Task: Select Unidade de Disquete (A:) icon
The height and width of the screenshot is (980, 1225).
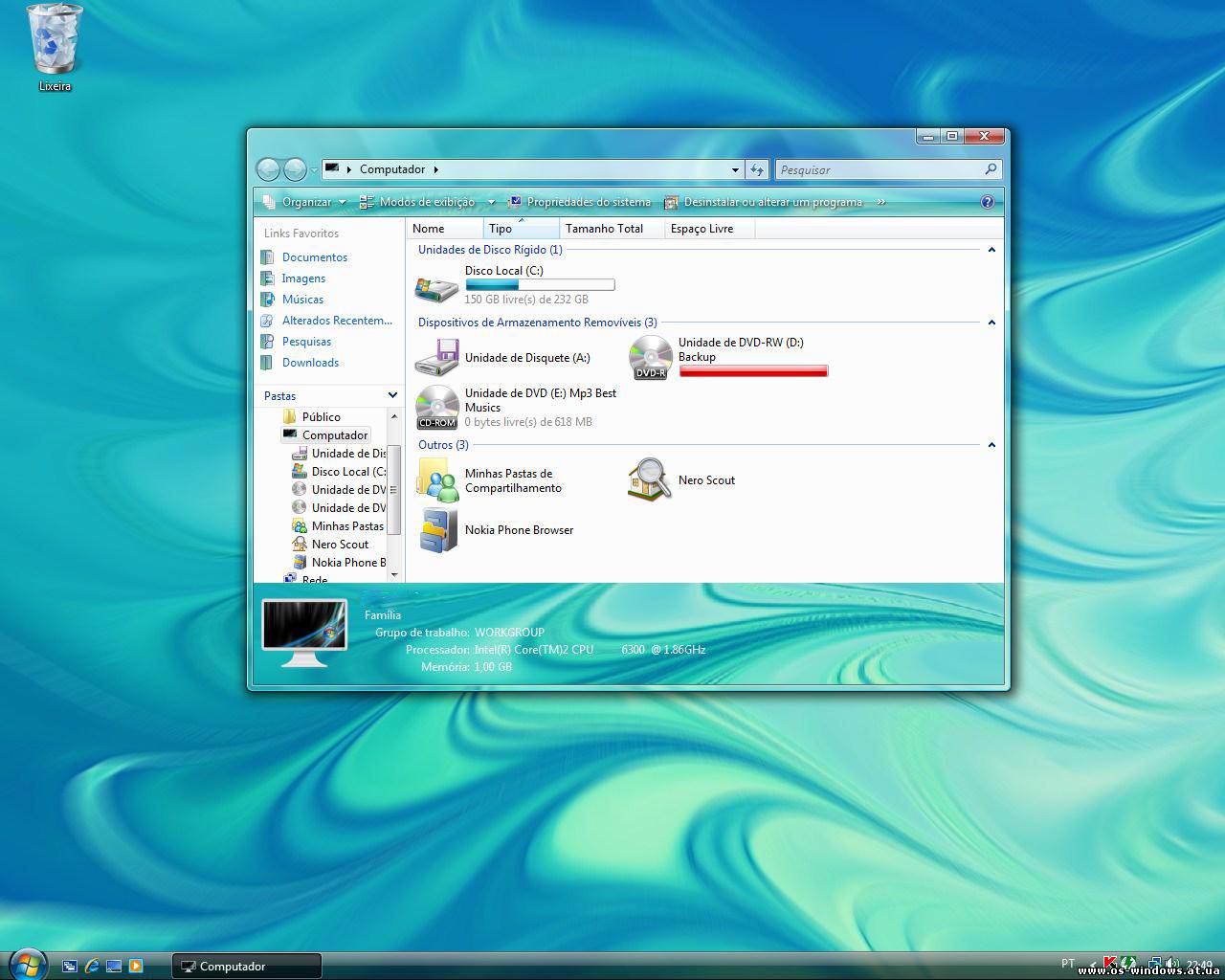Action: click(x=436, y=358)
